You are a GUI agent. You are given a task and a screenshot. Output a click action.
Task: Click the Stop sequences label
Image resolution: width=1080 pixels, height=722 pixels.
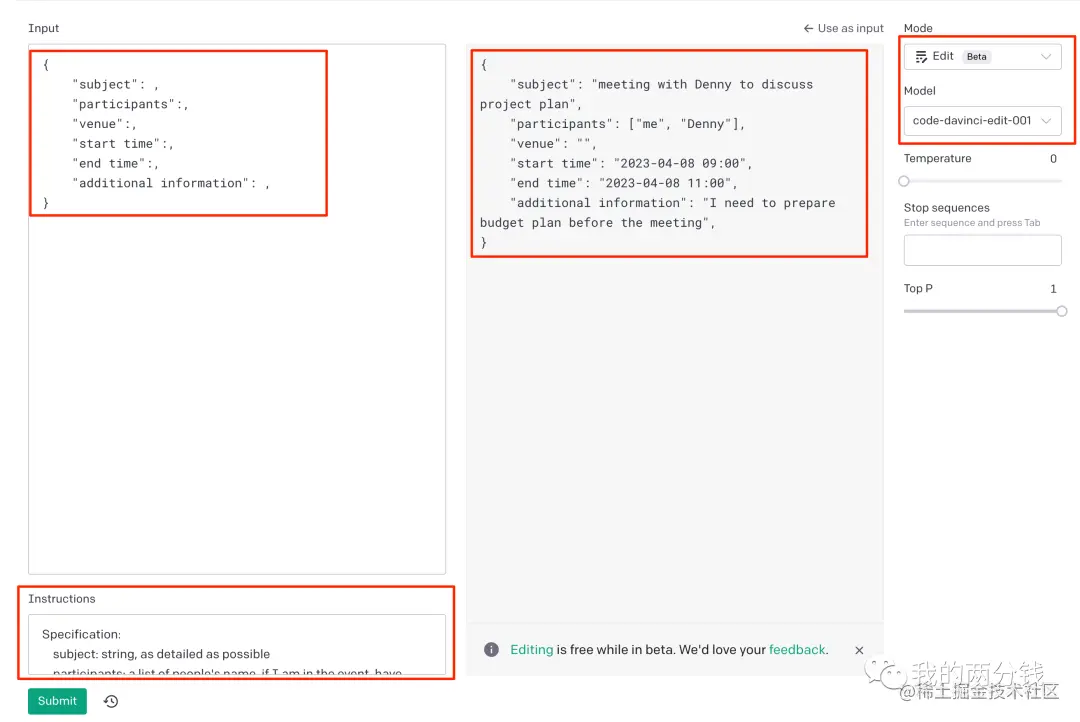[946, 208]
